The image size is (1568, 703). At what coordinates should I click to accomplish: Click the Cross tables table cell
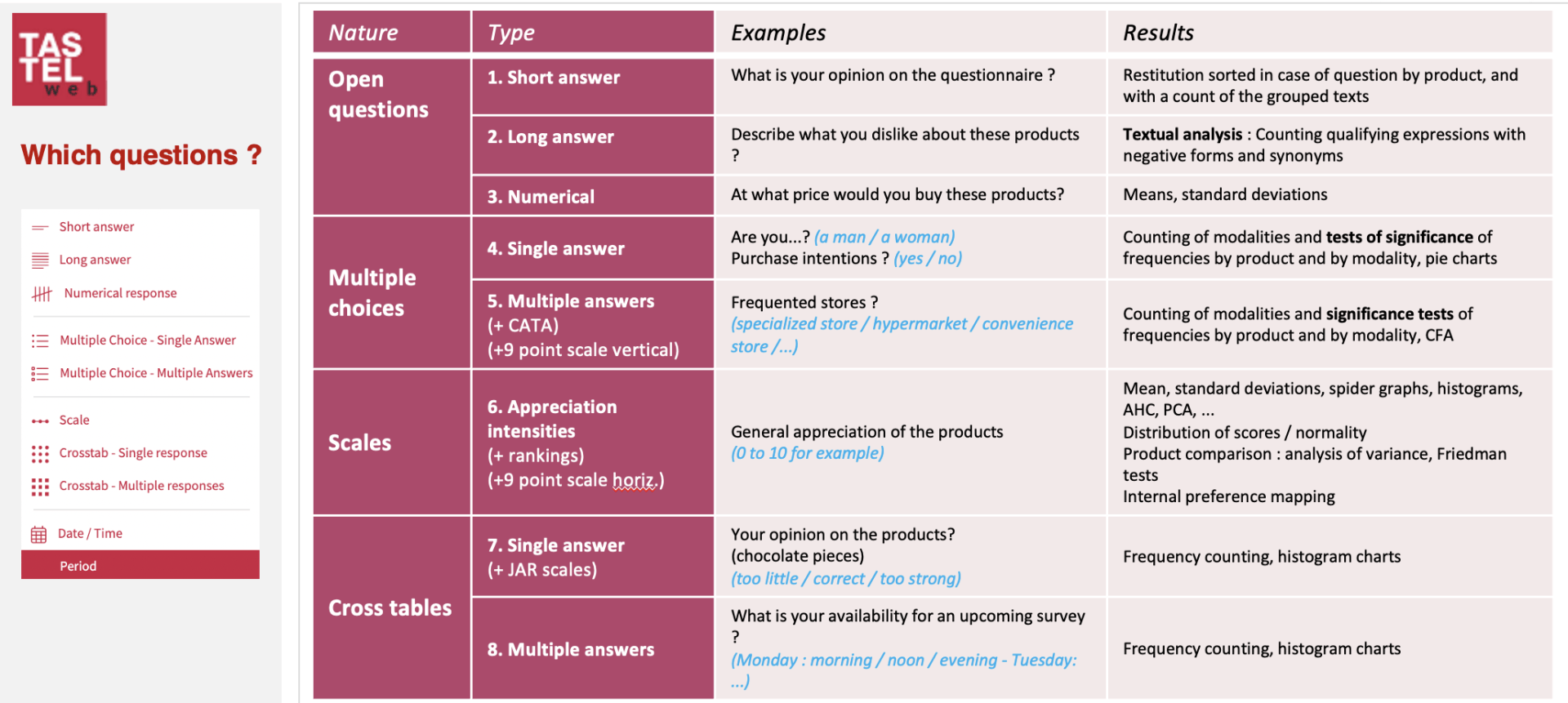point(391,607)
